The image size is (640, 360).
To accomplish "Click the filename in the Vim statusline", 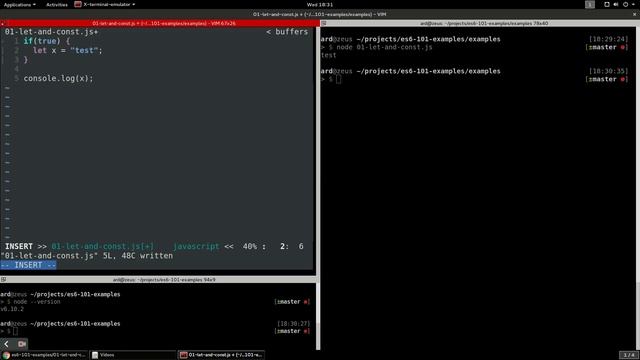I will coord(102,247).
